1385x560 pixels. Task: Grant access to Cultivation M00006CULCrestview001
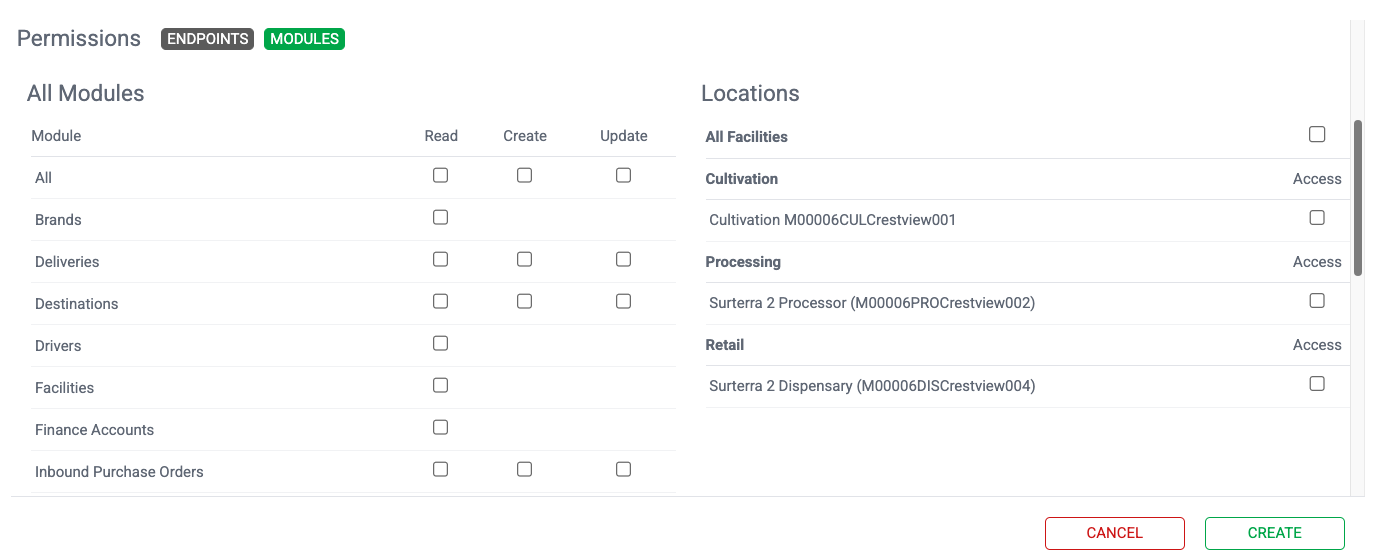tap(1317, 217)
